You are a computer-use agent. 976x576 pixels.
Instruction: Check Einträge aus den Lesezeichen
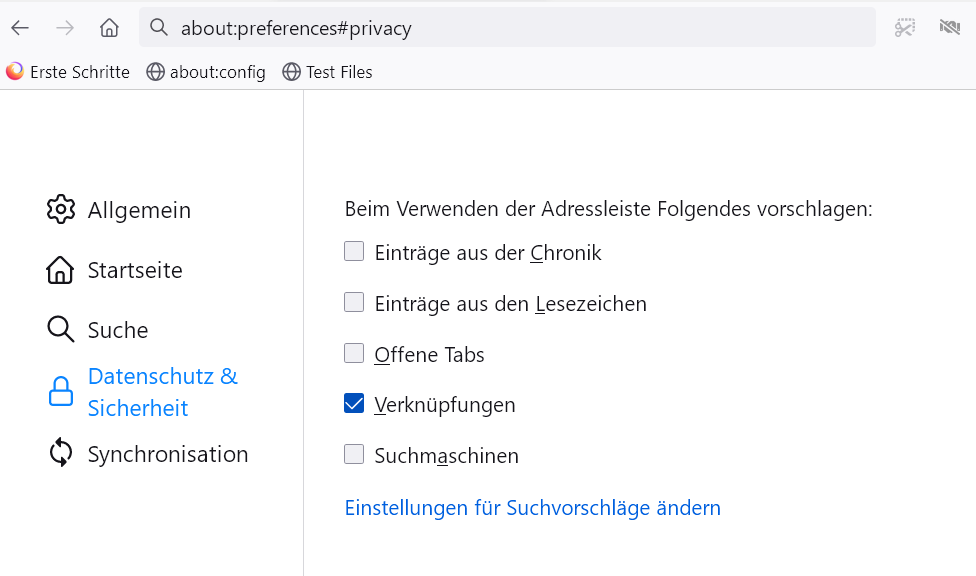(354, 302)
